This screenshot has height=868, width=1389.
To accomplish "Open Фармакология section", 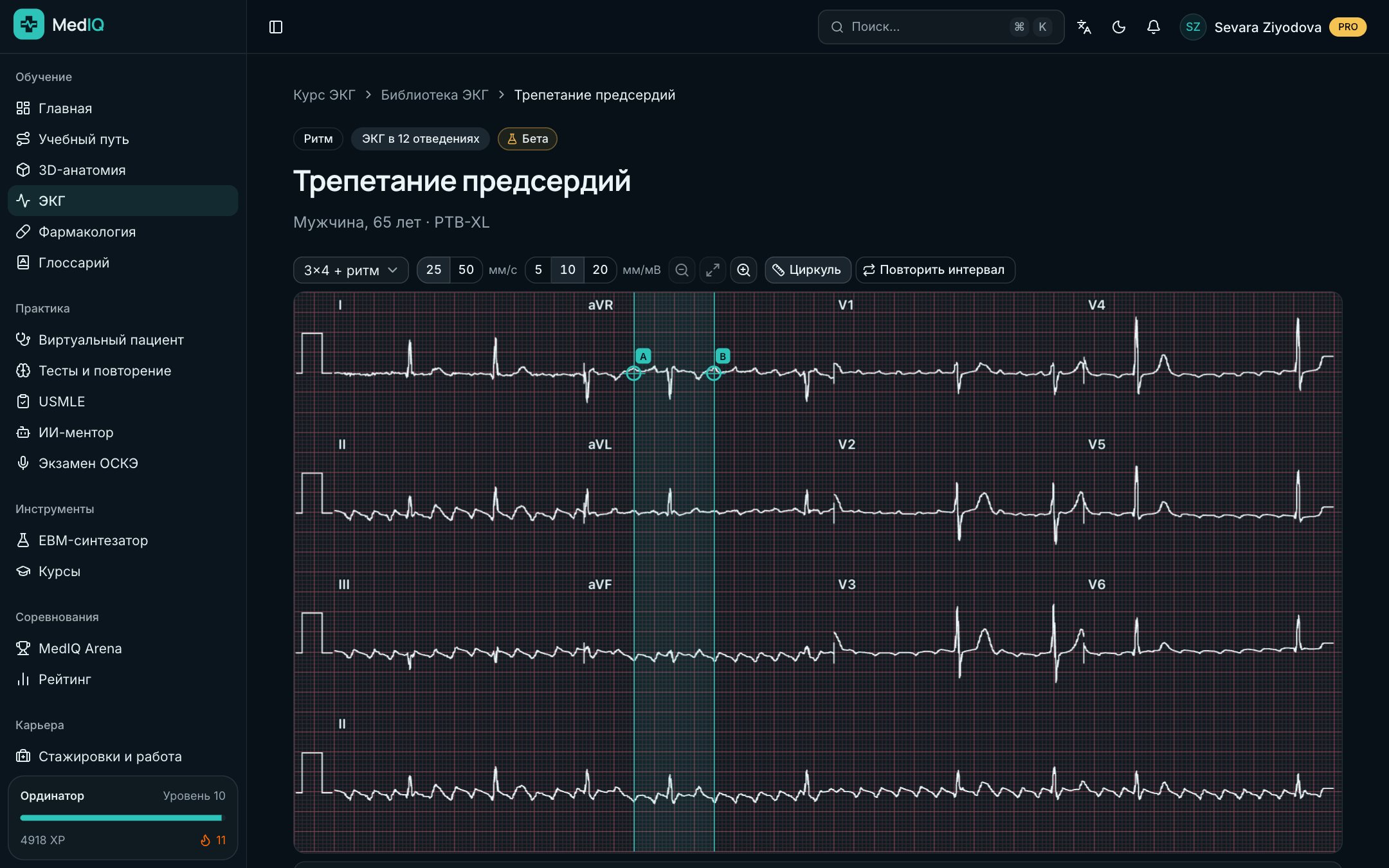I will click(x=123, y=231).
